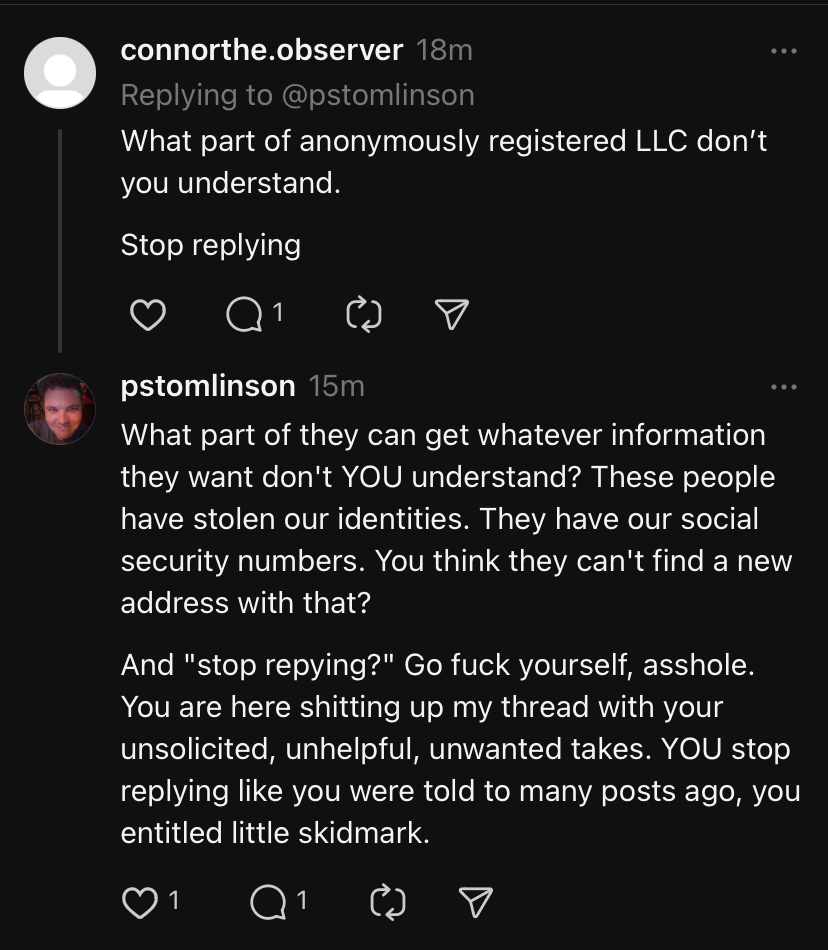
Task: Follow the @pstomlinson mention in 'Replying to'
Action: 378,95
